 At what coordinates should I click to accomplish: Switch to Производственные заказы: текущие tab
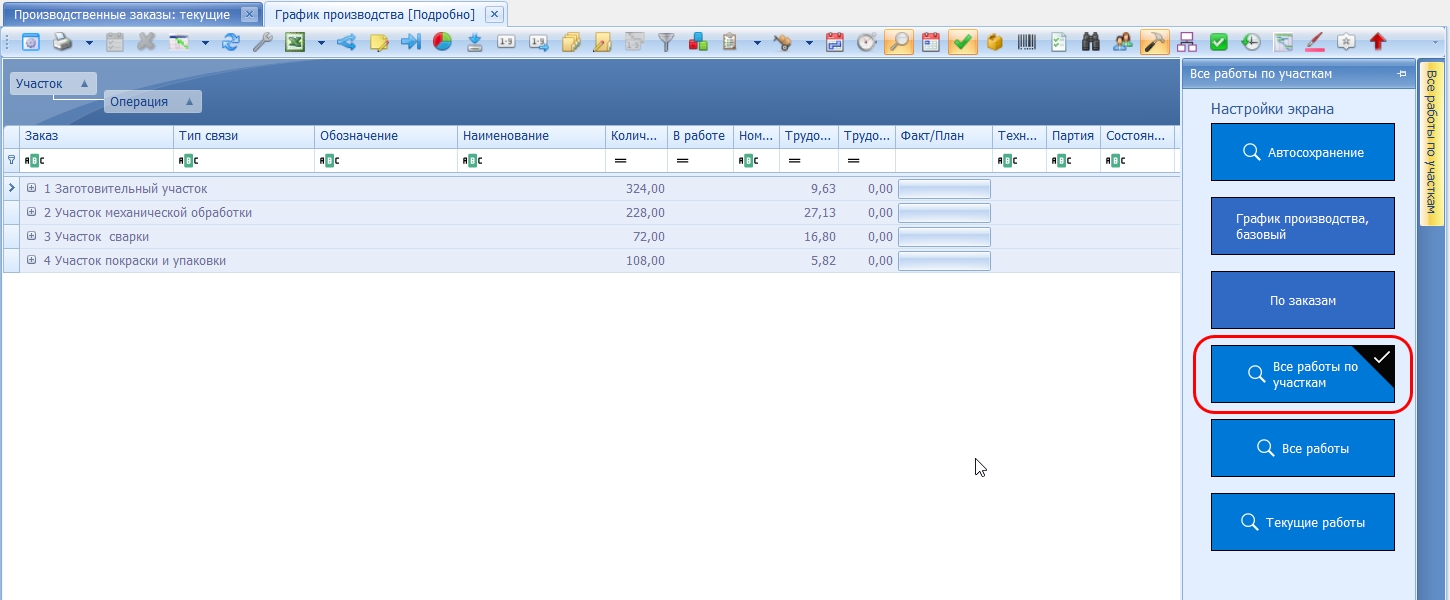tap(122, 14)
